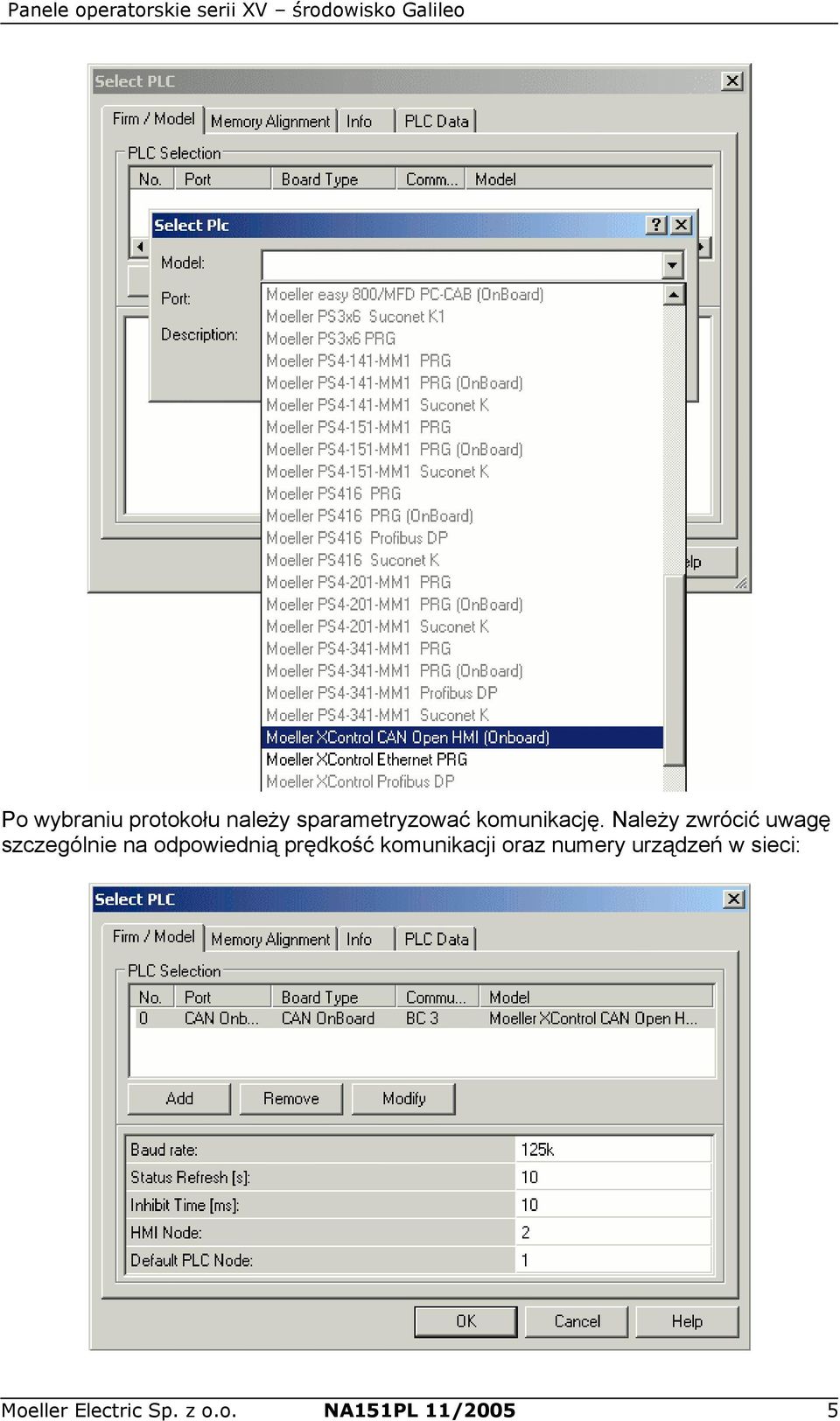Viewport: 840px width, 1421px height.
Task: Confirm with the OK button
Action: point(465,1321)
